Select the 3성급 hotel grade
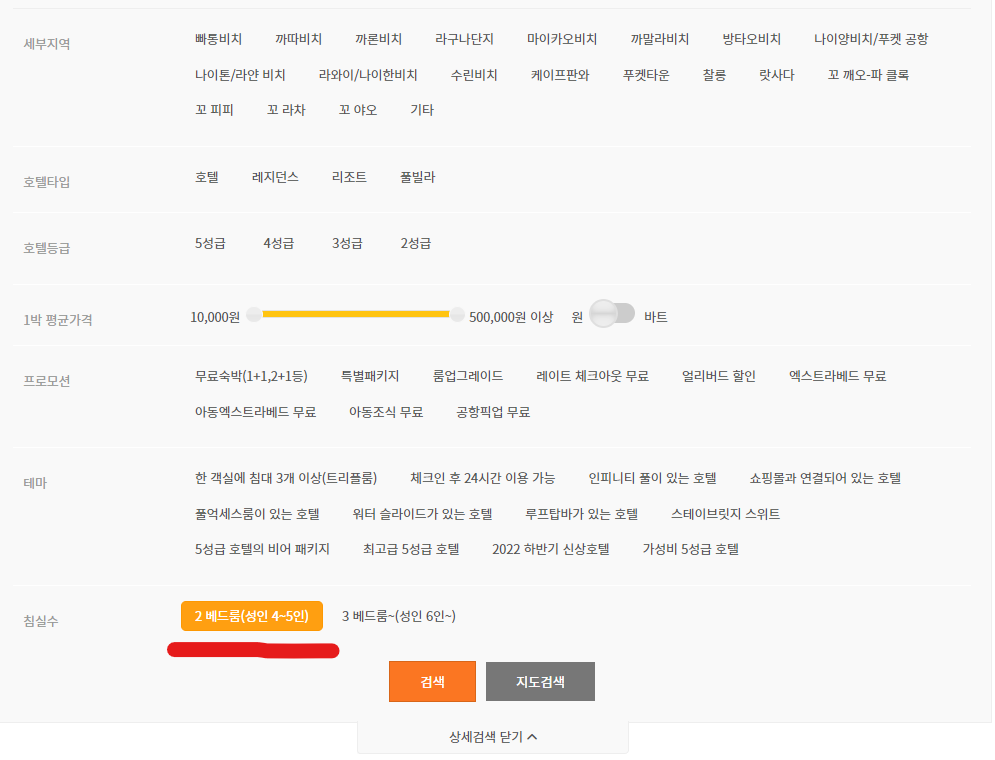 347,243
